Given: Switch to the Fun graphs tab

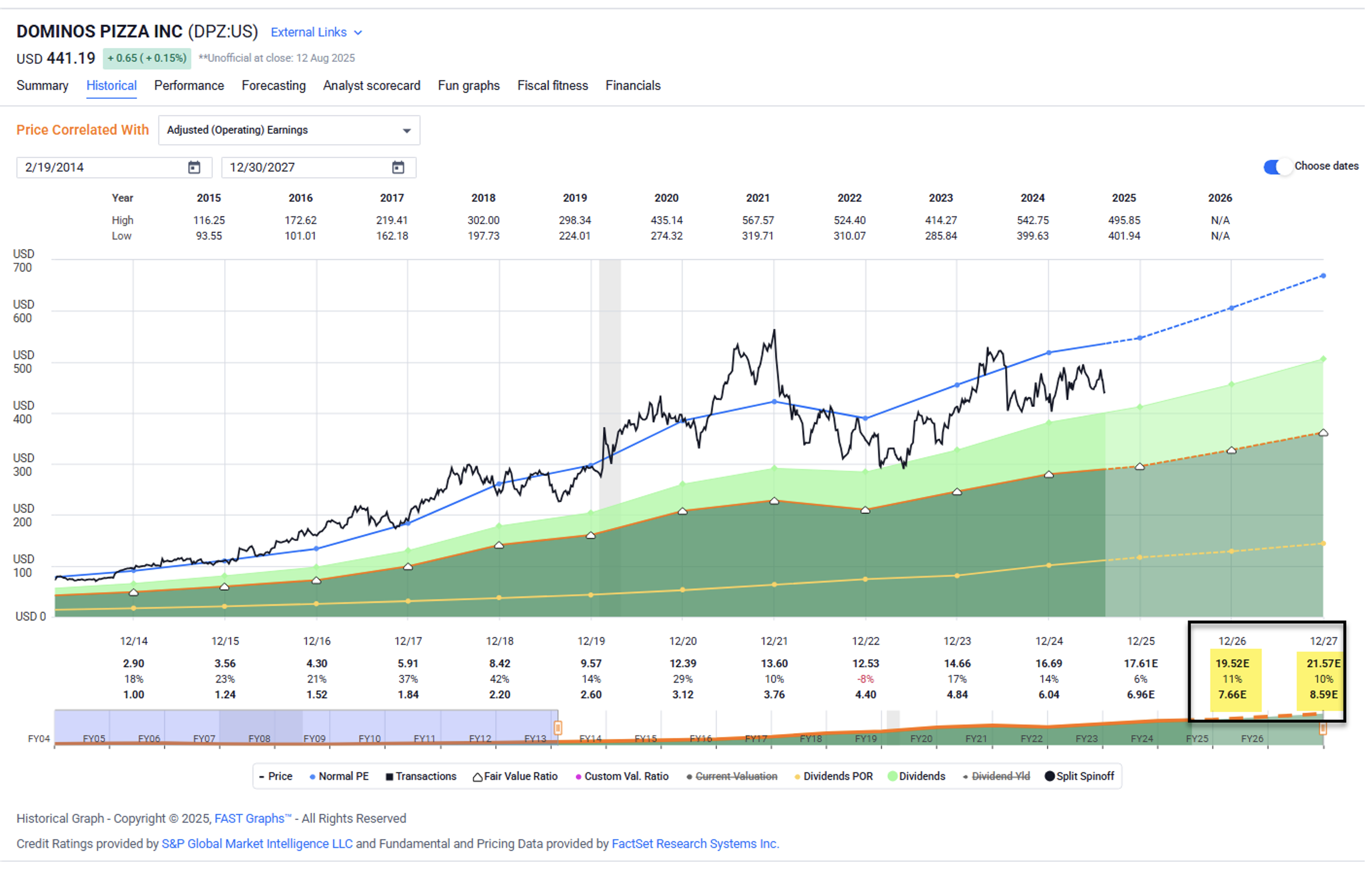Looking at the screenshot, I should [469, 85].
